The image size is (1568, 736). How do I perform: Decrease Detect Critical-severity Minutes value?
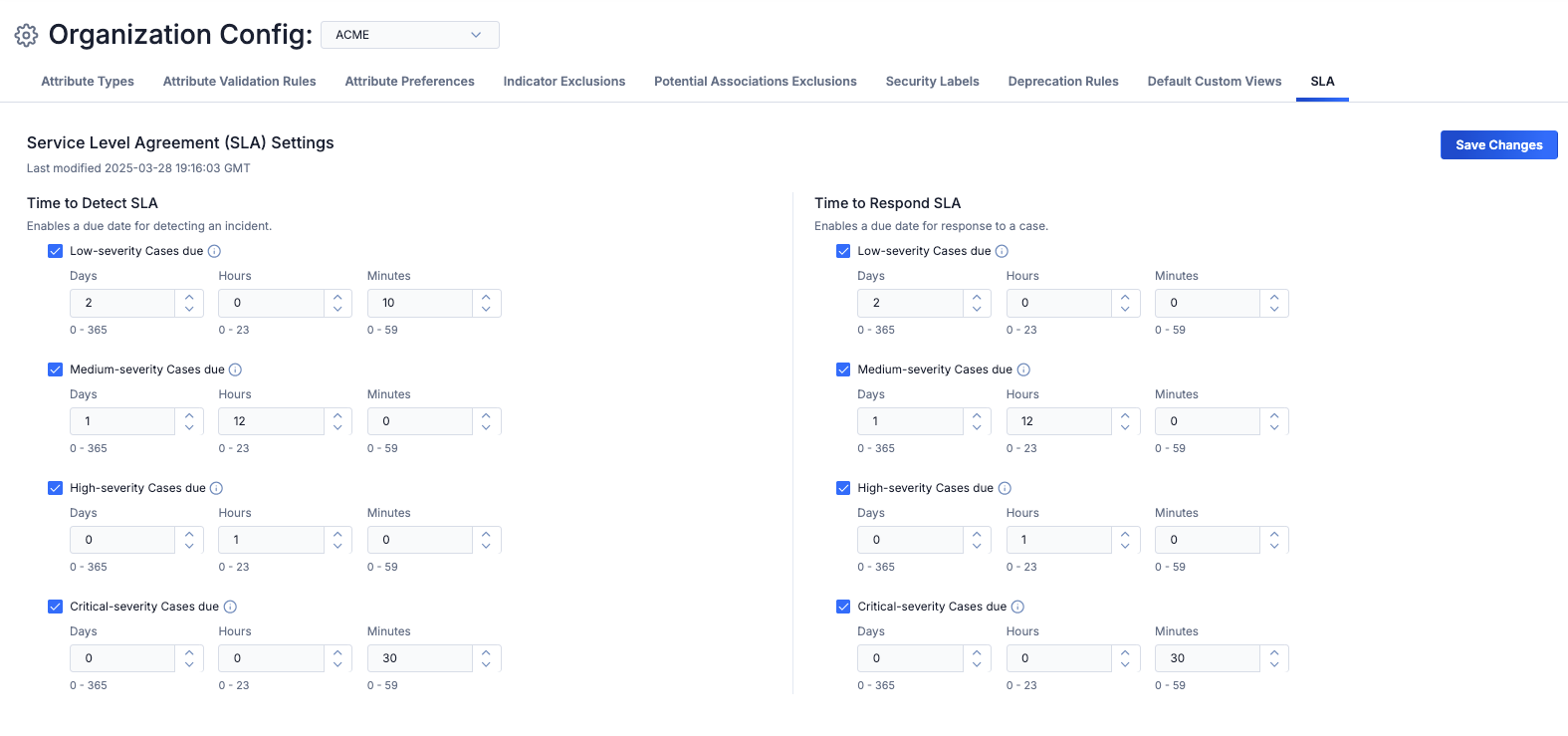click(486, 665)
